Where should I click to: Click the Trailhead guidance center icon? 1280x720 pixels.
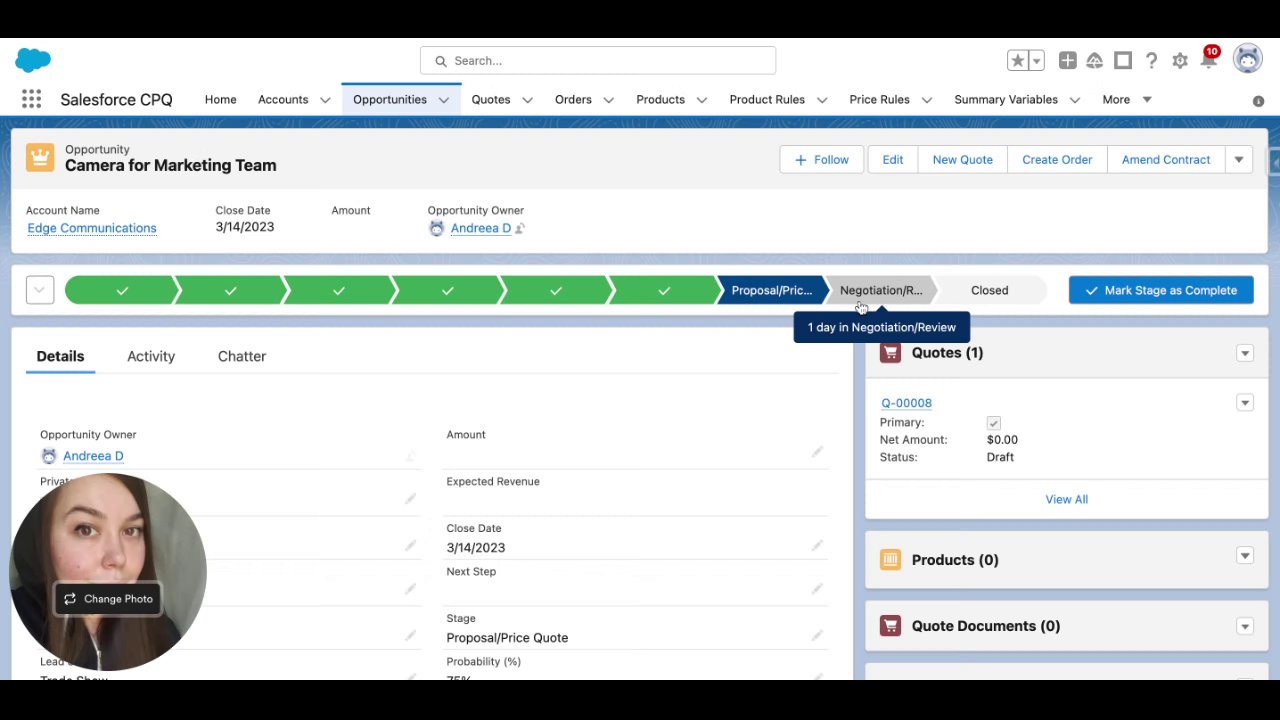(1095, 61)
